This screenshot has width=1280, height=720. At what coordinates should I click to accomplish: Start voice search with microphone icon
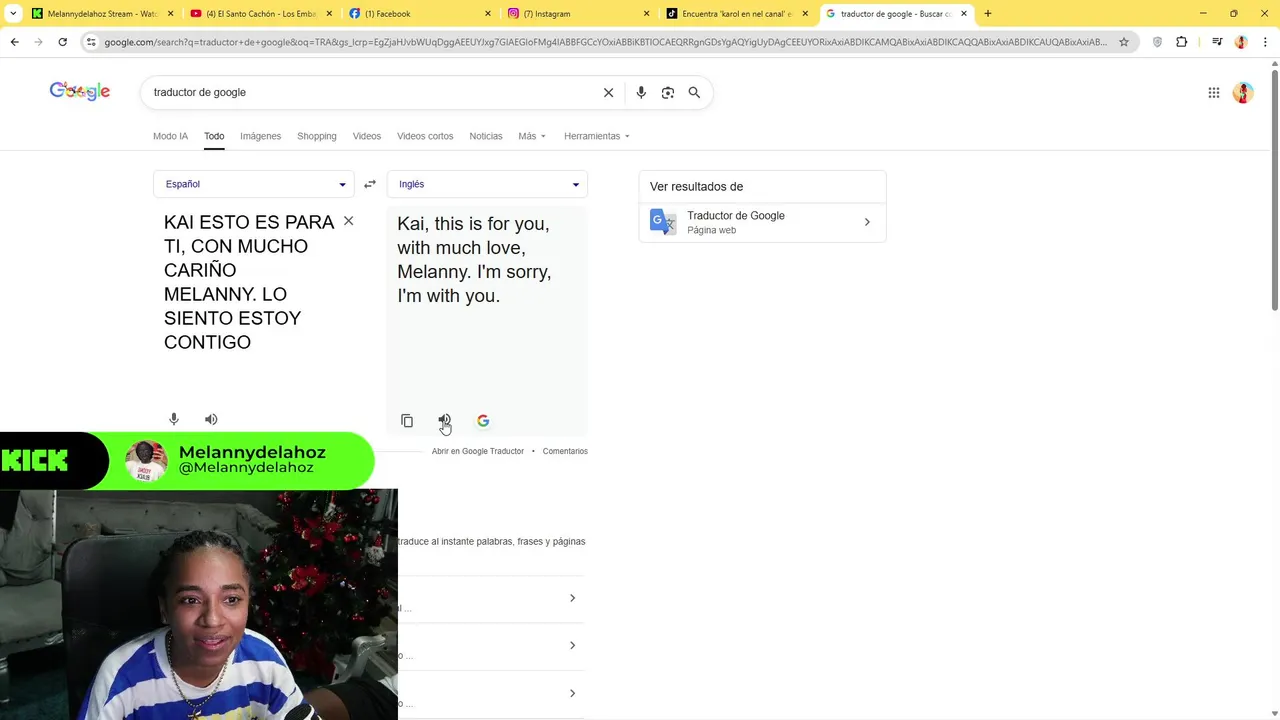pos(641,92)
